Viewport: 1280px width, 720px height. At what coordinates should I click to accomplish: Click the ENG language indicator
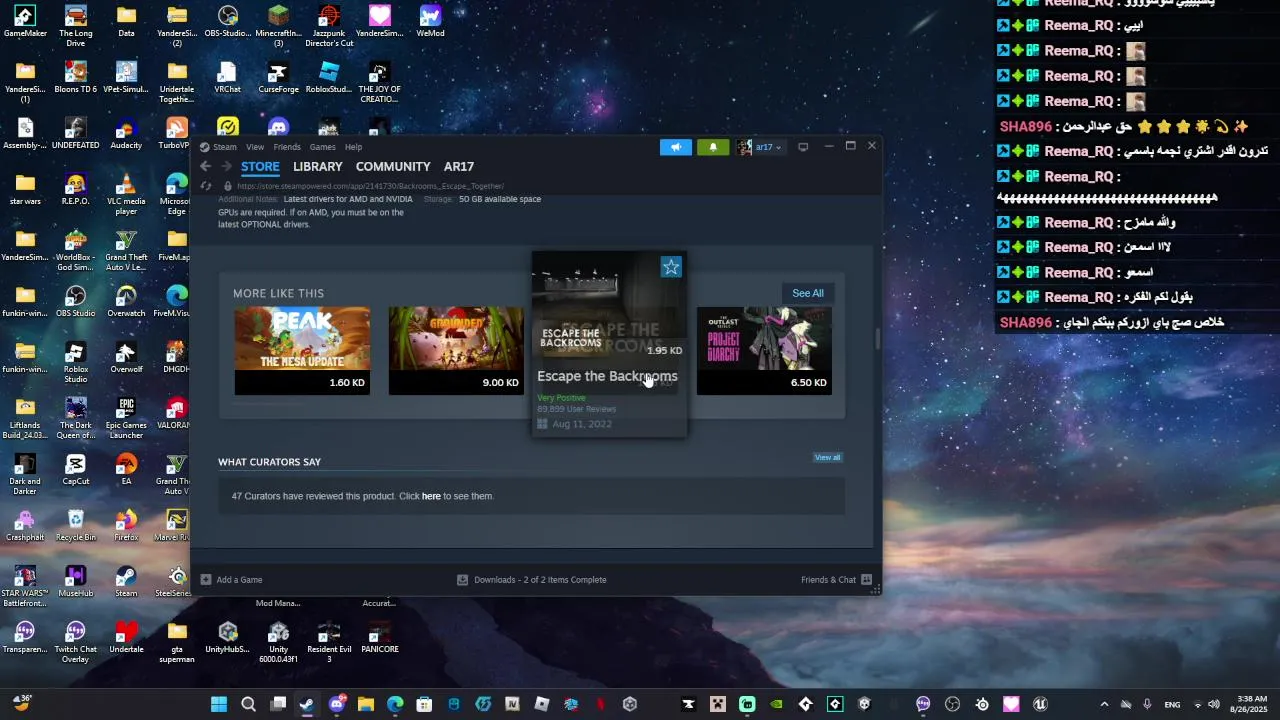click(1173, 704)
